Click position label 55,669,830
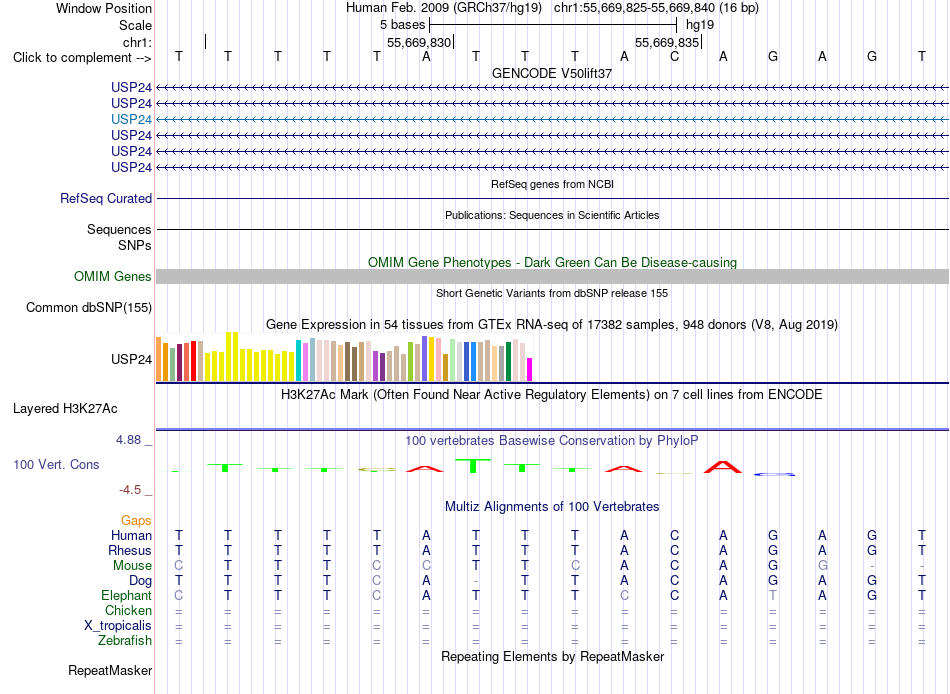This screenshot has width=950, height=694. 419,42
